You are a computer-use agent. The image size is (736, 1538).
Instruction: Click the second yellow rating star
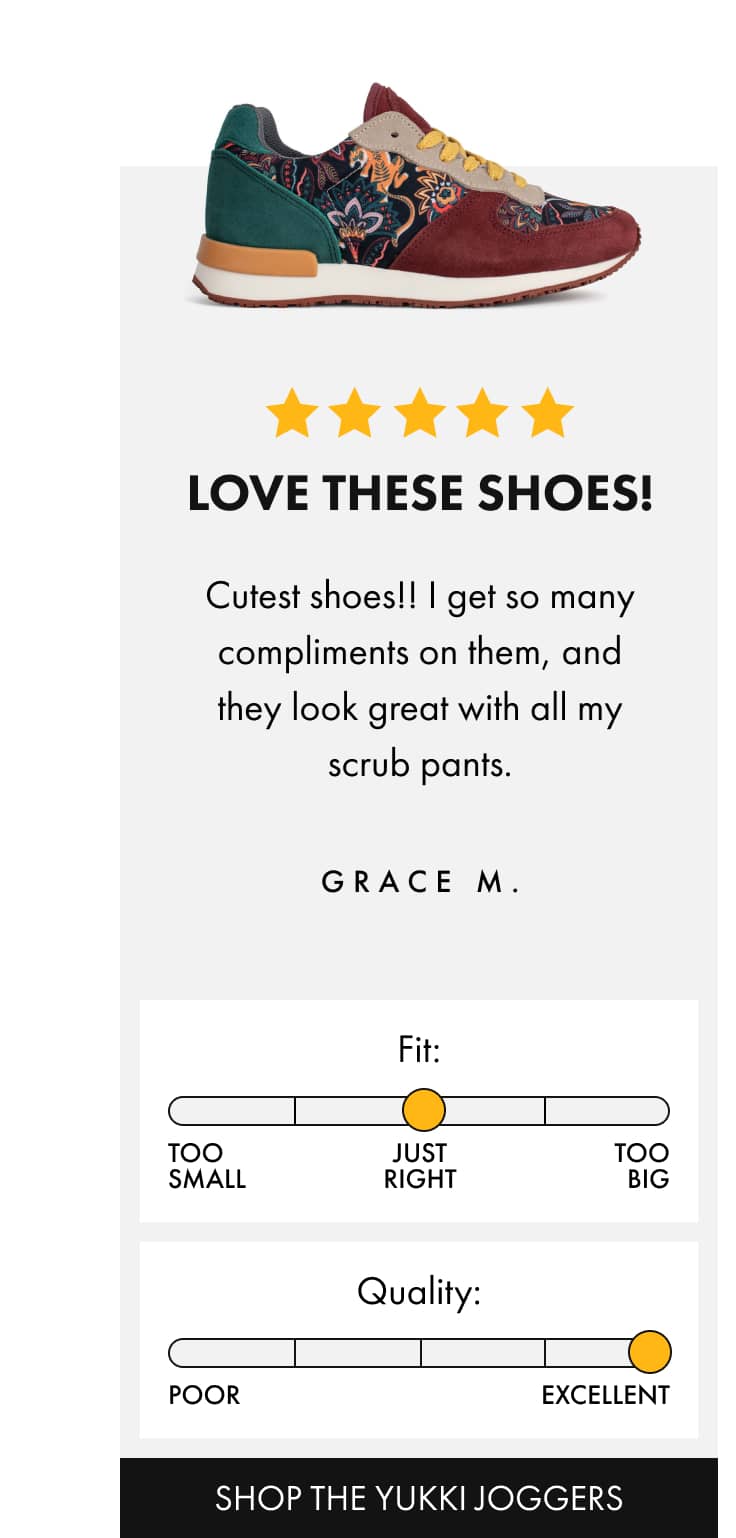[355, 414]
